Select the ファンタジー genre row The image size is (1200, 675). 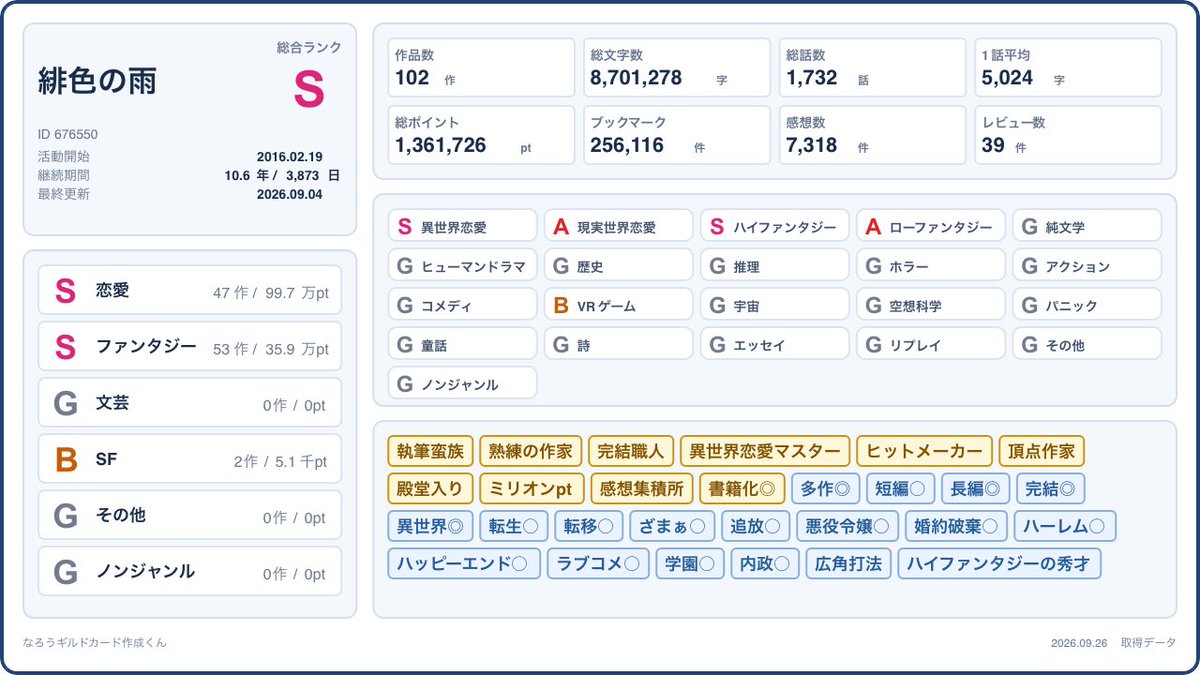(190, 347)
